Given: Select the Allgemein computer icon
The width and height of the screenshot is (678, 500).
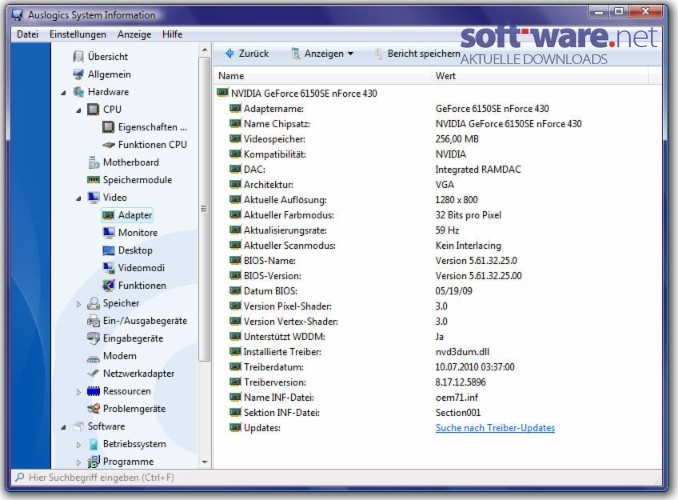Looking at the screenshot, I should click(x=78, y=74).
